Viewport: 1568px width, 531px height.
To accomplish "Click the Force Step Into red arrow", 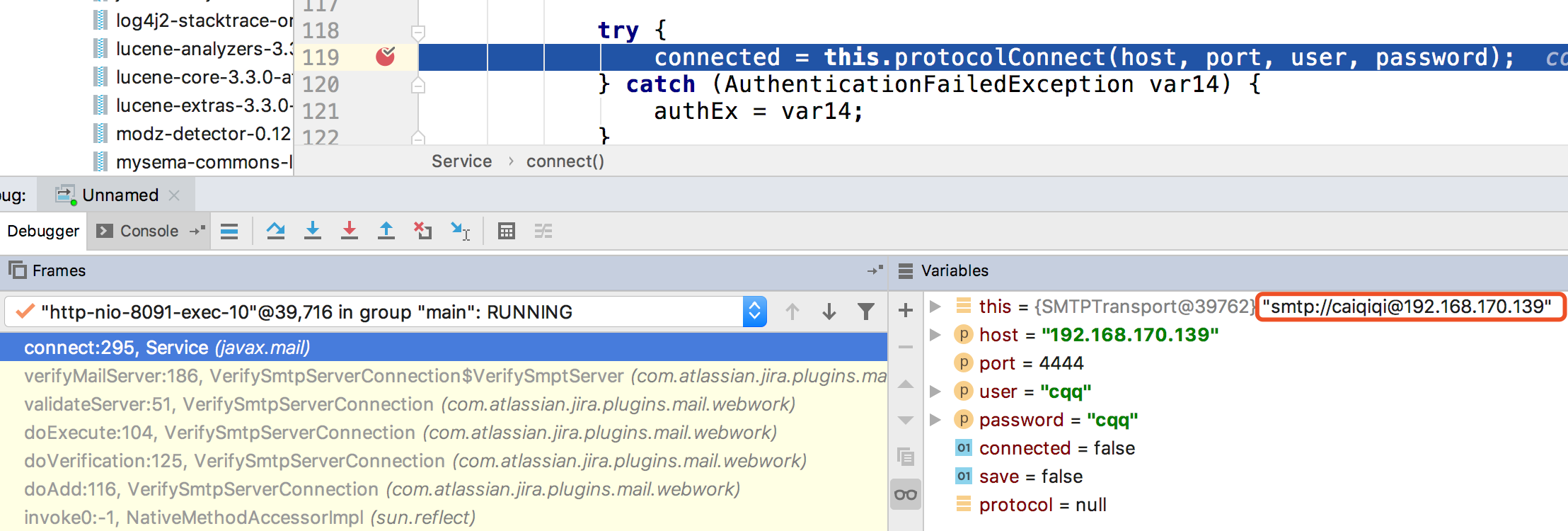I will (350, 231).
